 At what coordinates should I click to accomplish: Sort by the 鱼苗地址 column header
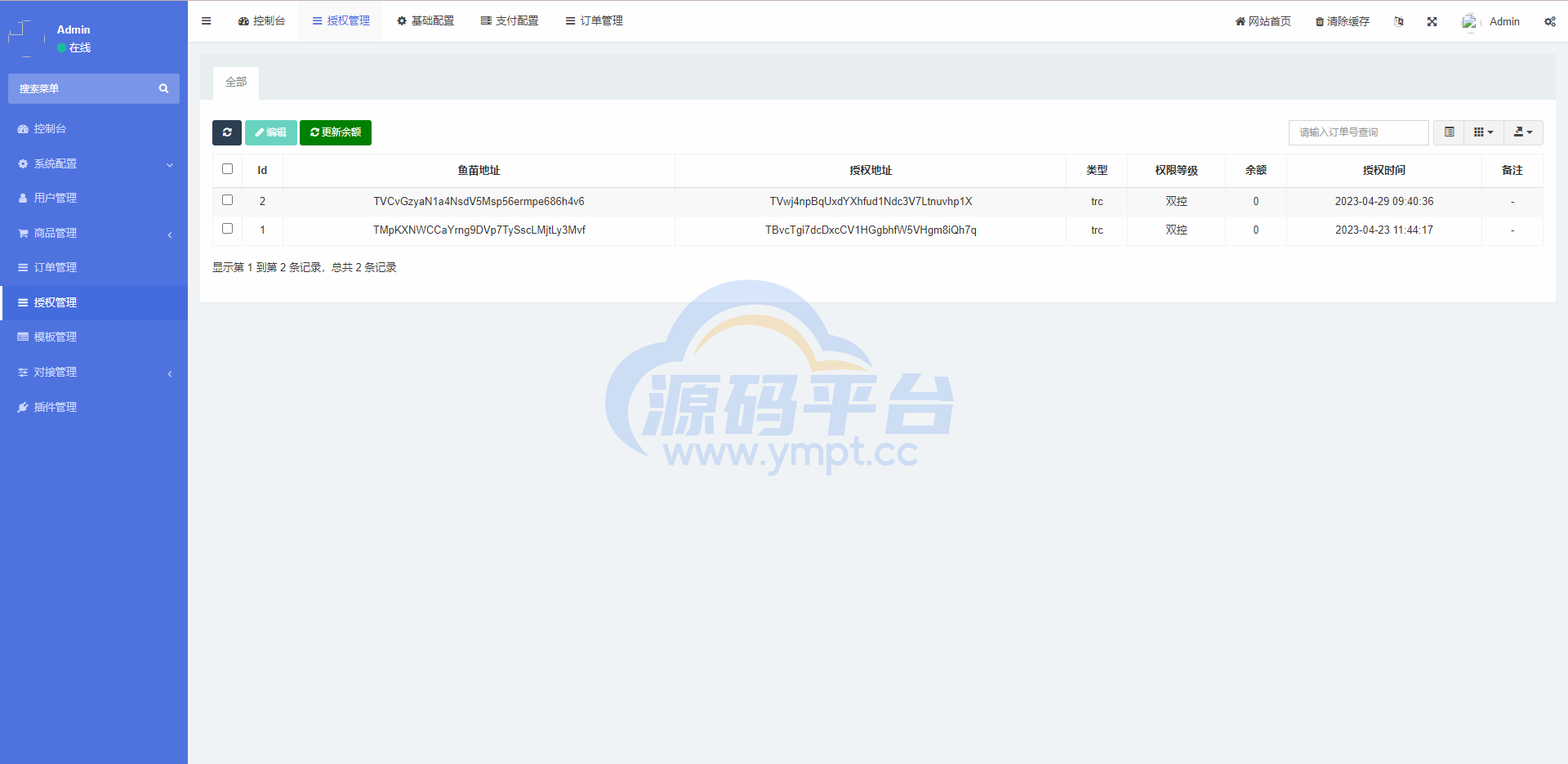[x=479, y=170]
